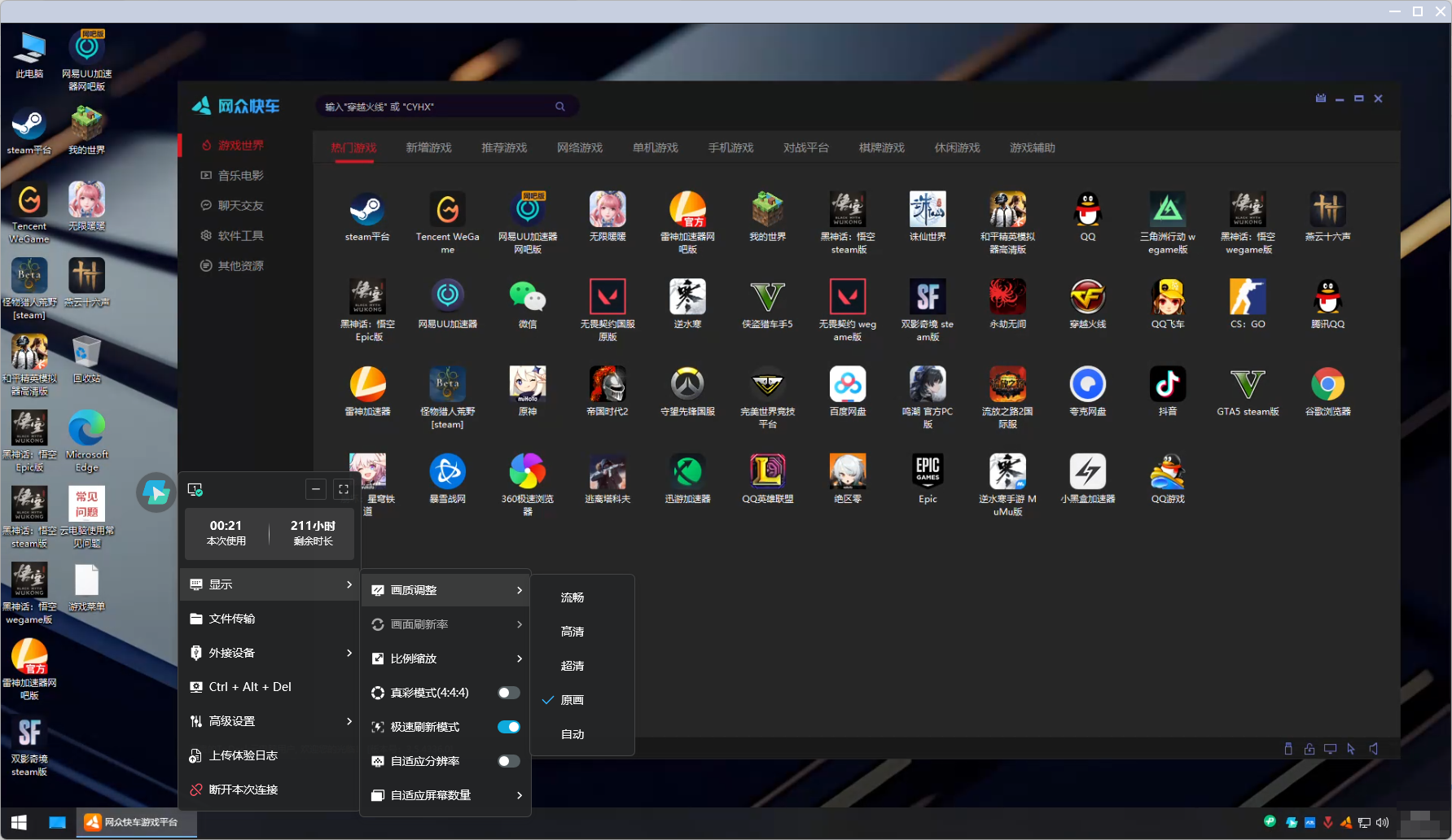Switch to 手机游戏 tab
1452x840 pixels.
point(730,147)
